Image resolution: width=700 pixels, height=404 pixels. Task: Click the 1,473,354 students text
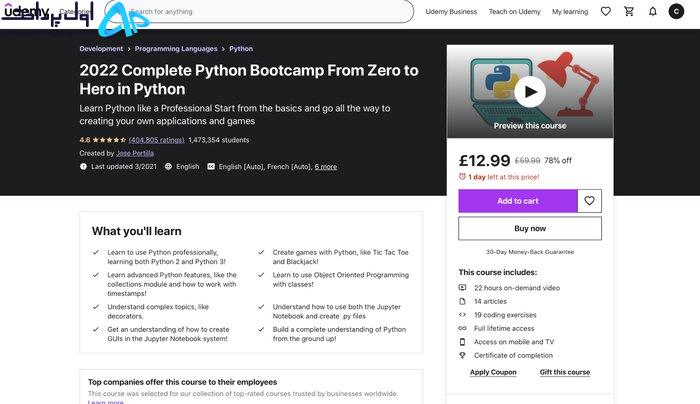pyautogui.click(x=219, y=140)
